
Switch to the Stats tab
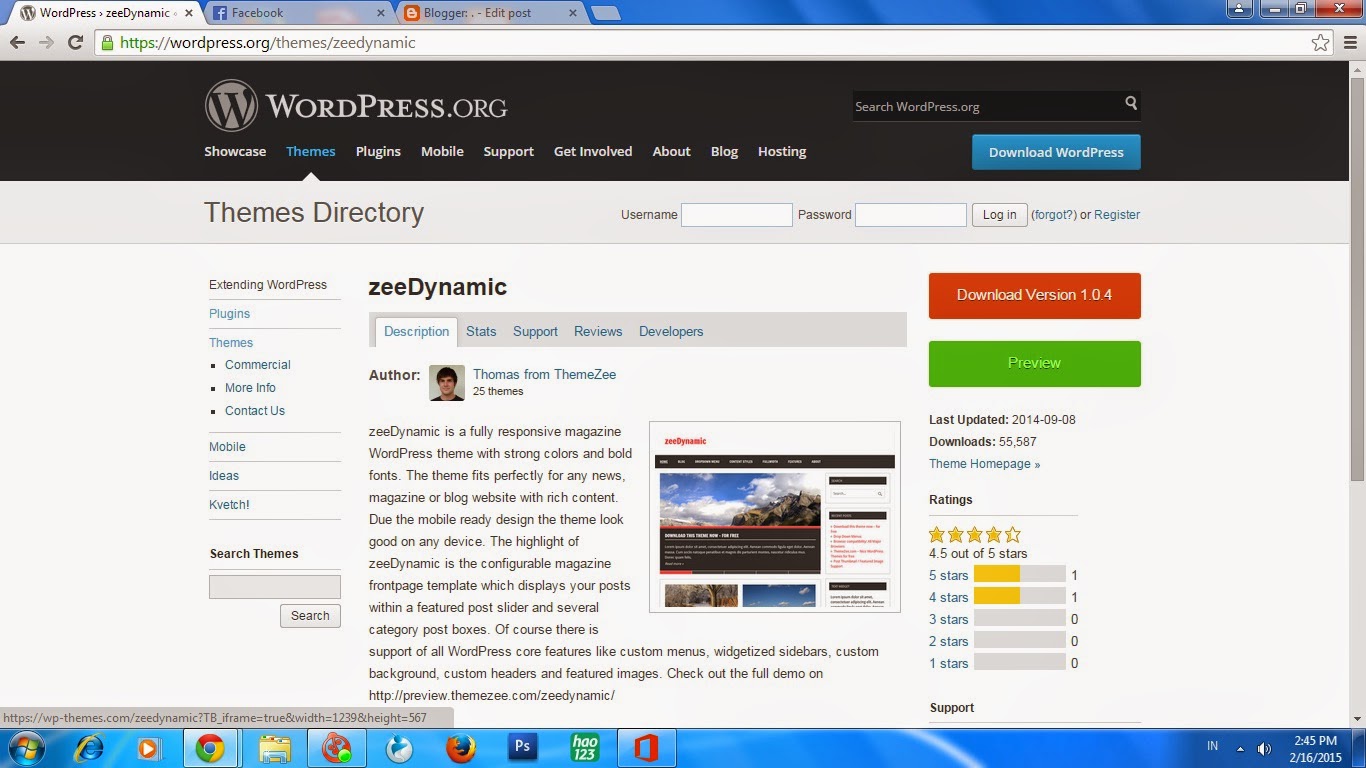point(481,332)
